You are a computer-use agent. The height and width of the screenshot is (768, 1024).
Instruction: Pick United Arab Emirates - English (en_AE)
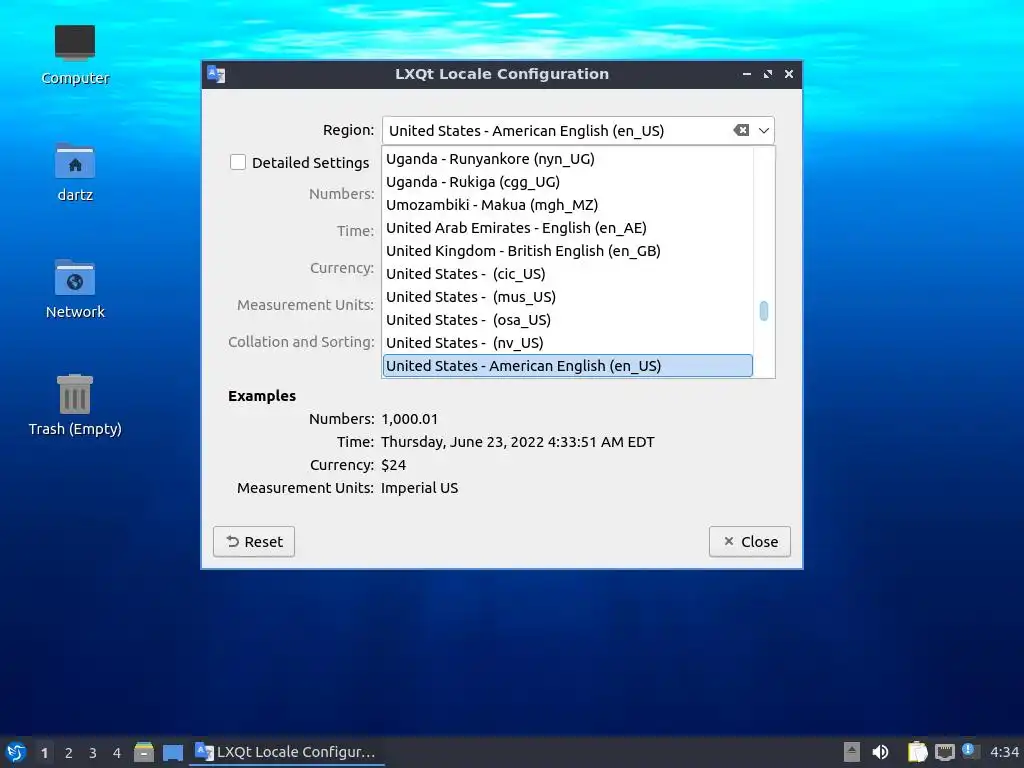[x=567, y=227]
